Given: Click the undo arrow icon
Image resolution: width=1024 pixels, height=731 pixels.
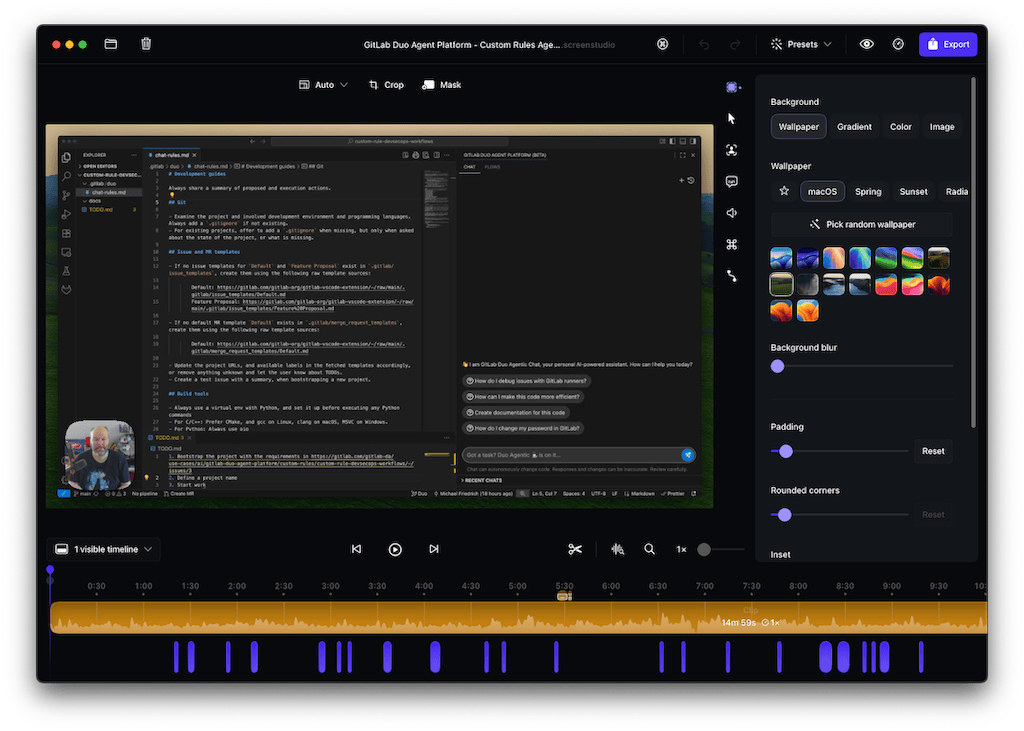Looking at the screenshot, I should (x=703, y=44).
